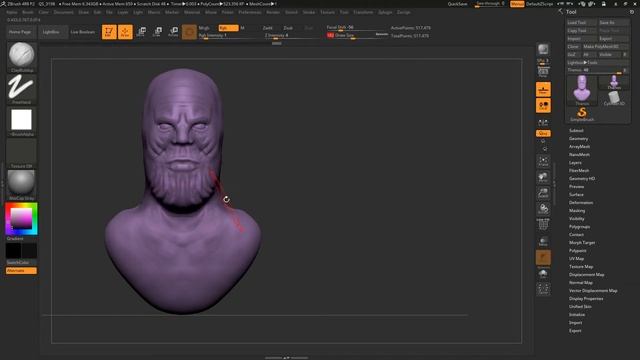640x360 pixels.
Task: Expand the Deformation subpalette
Action: click(x=581, y=202)
